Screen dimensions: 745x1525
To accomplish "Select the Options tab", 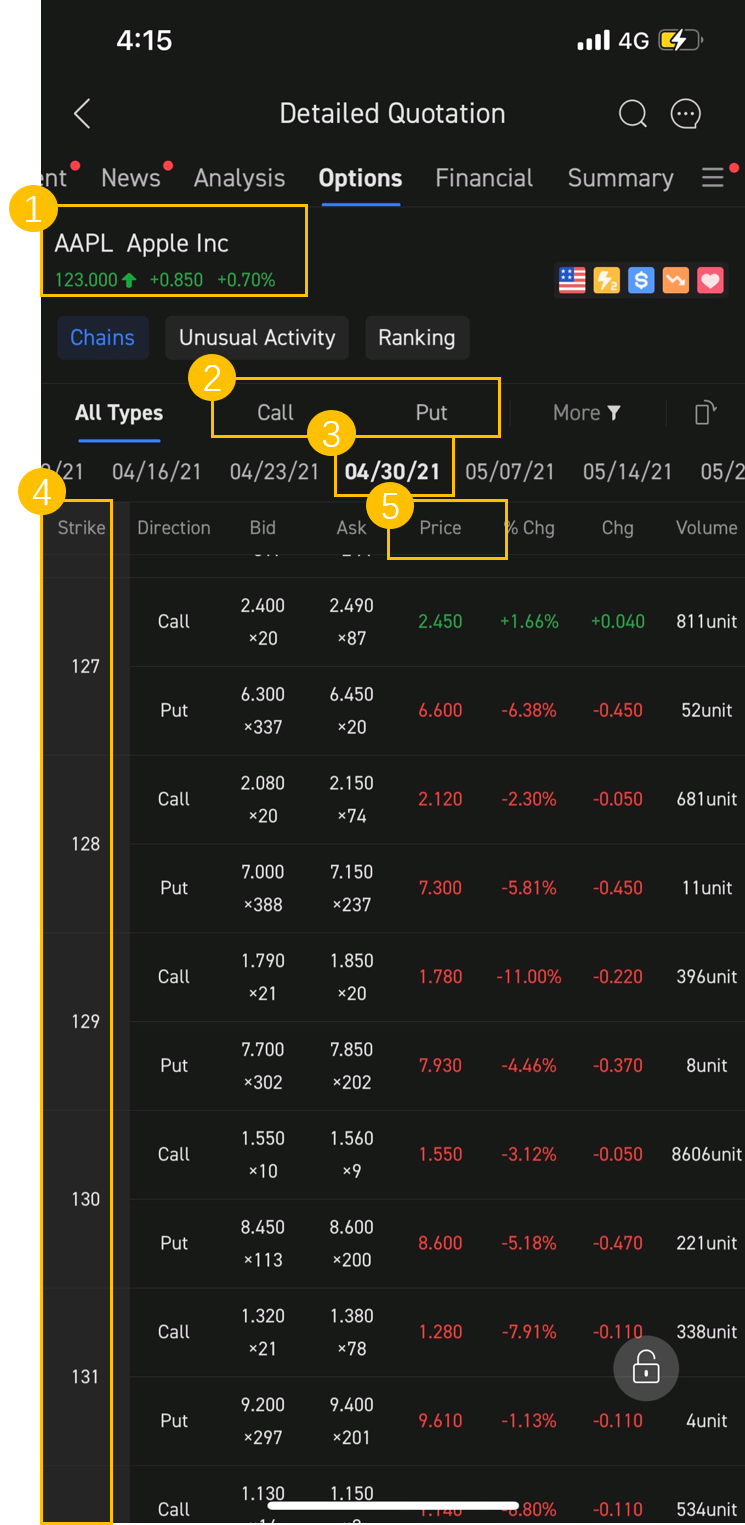I will click(360, 178).
